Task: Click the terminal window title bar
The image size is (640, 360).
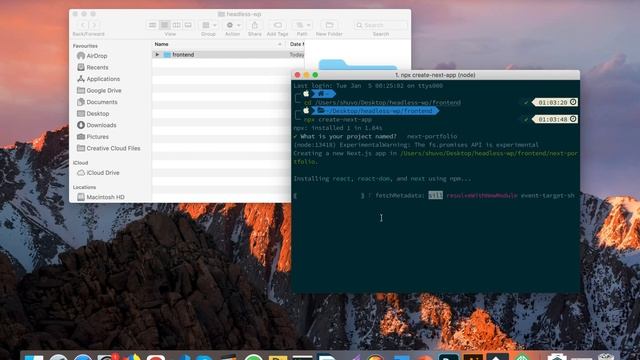Action: [435, 75]
